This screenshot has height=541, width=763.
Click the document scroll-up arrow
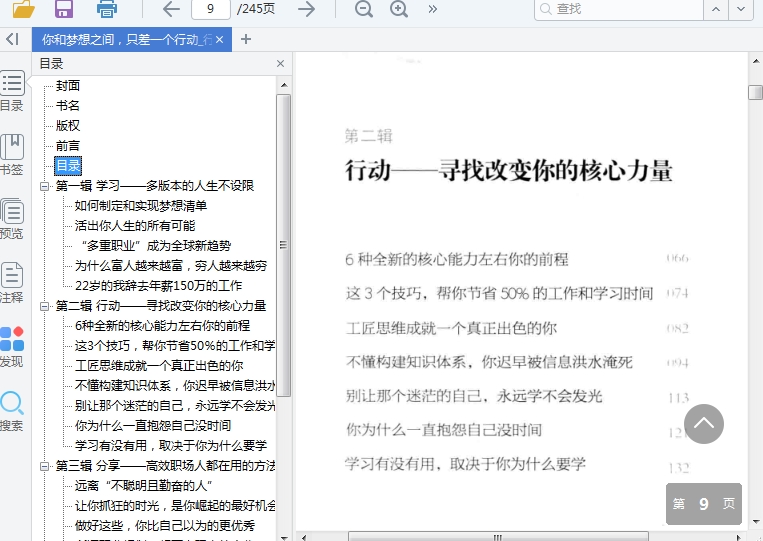(755, 62)
